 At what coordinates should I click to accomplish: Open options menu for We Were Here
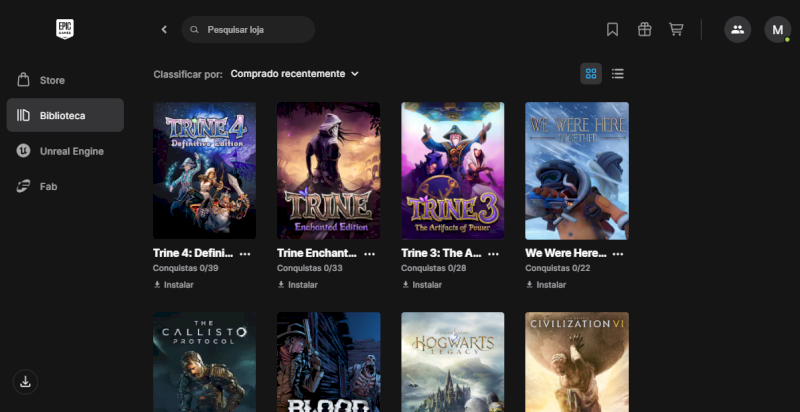tap(618, 253)
